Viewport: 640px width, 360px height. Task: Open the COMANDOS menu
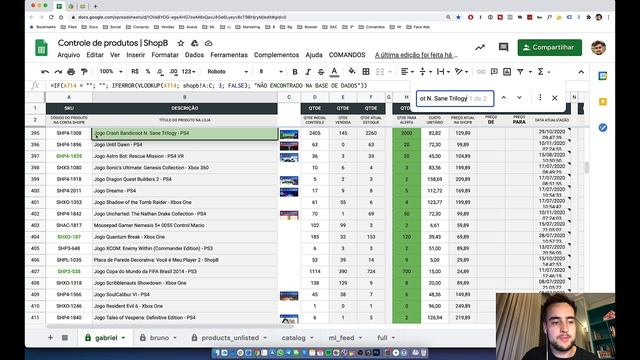click(347, 55)
